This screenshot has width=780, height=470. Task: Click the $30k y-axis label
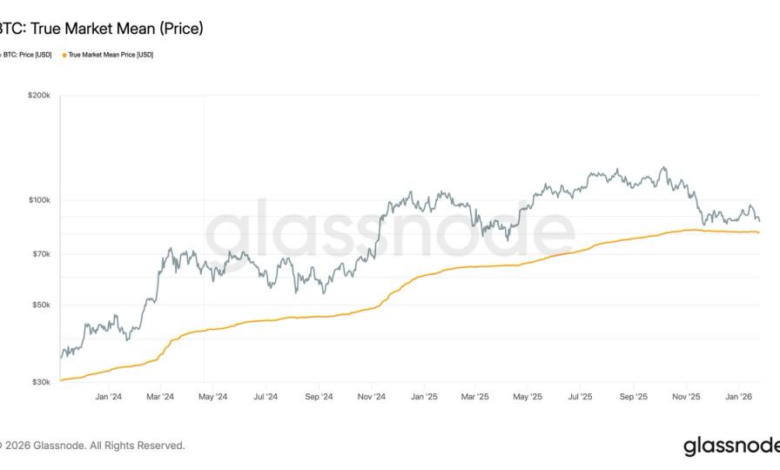(x=40, y=382)
